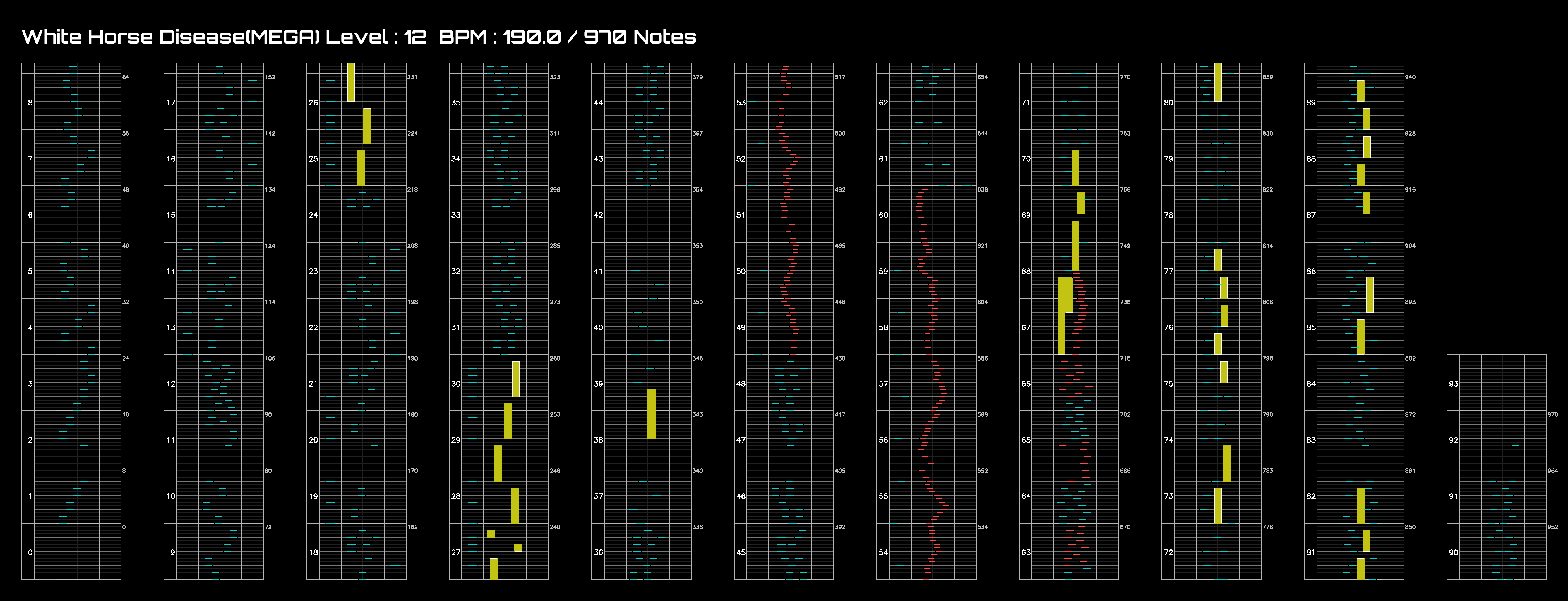Click the note count 162

(413, 527)
